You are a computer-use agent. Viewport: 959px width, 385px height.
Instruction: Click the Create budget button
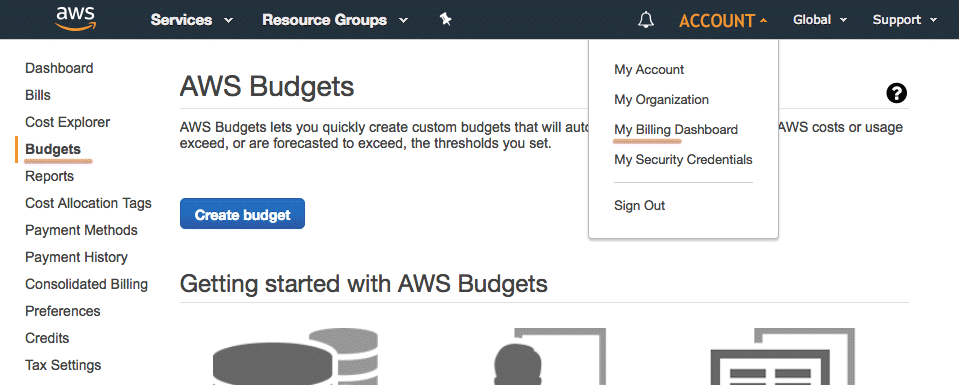click(242, 214)
